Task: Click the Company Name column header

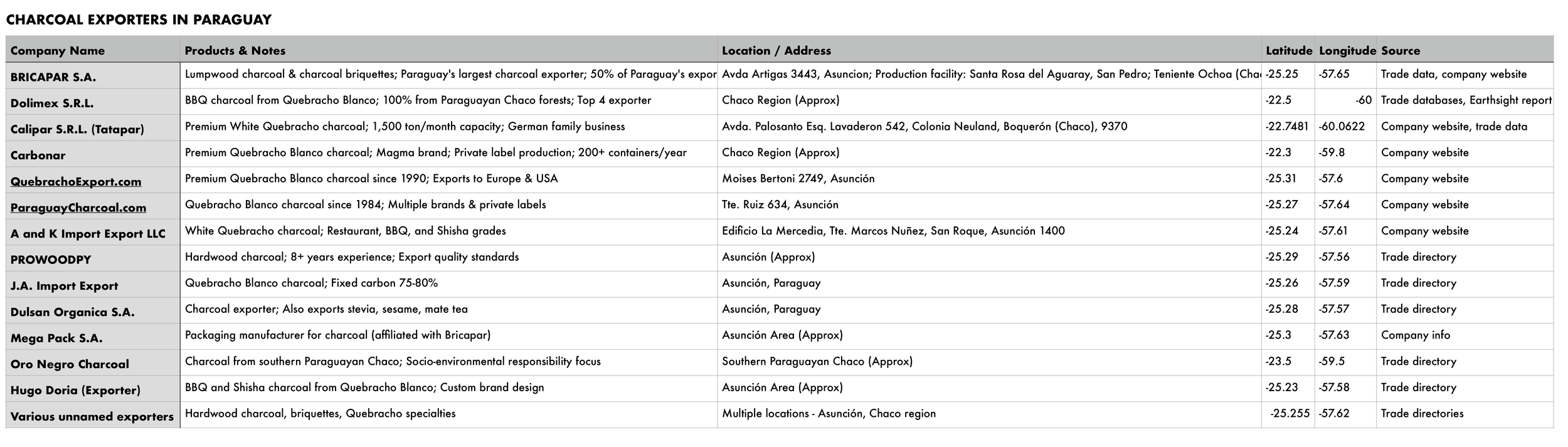Action: coord(93,50)
